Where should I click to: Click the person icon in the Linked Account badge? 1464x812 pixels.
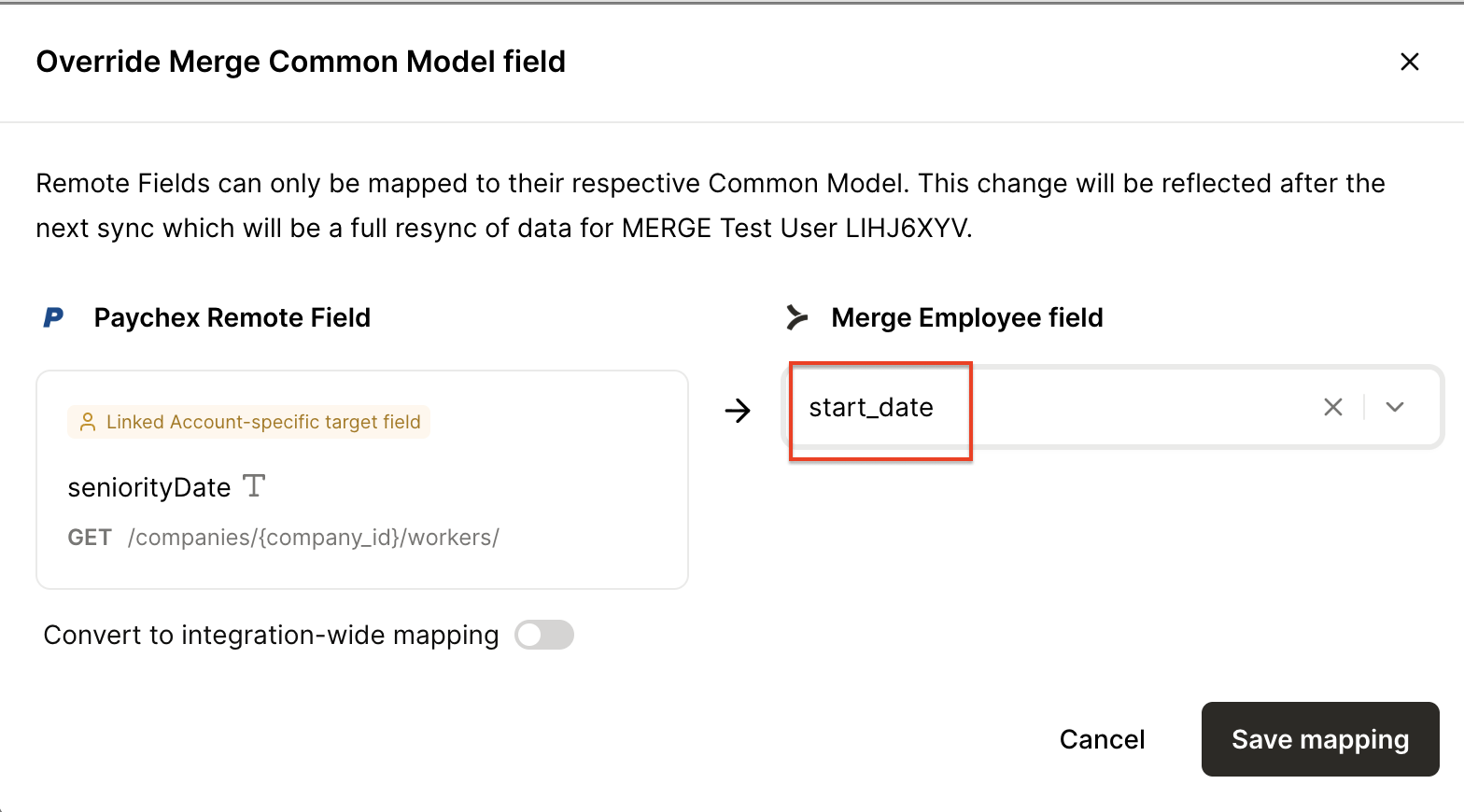pyautogui.click(x=88, y=422)
